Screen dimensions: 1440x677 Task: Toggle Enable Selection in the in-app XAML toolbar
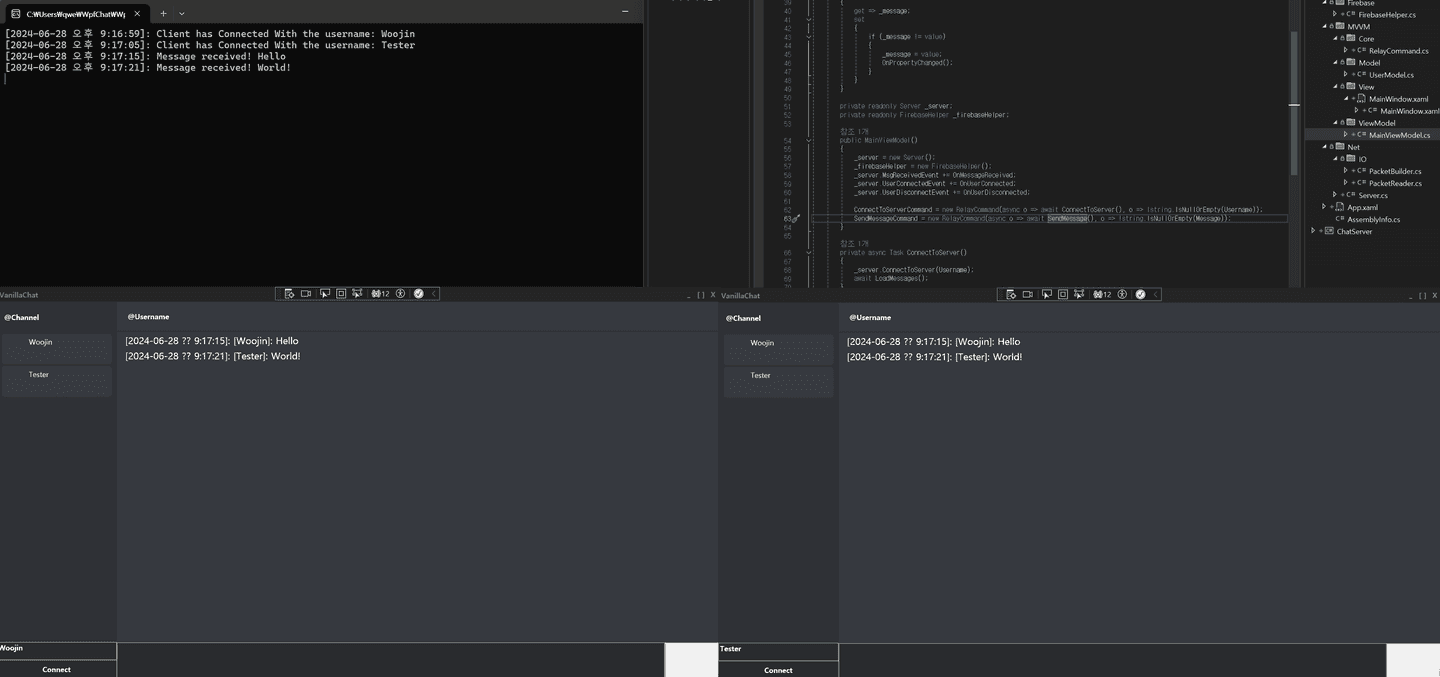point(324,293)
